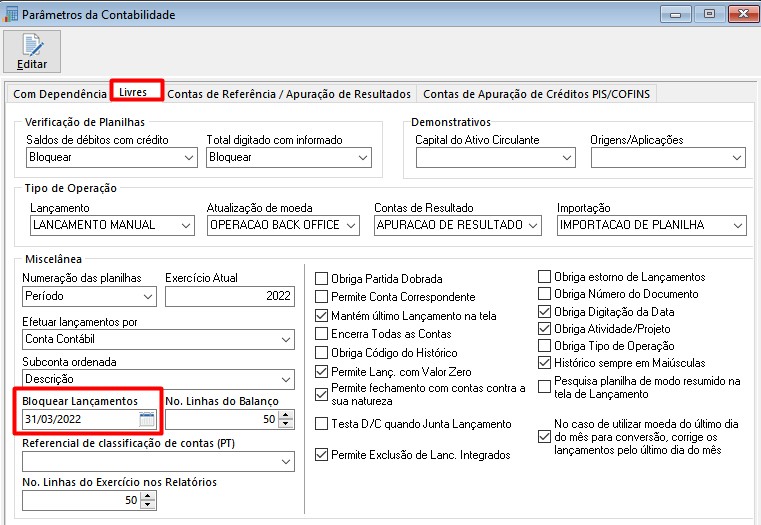Increase No. Linhas do Balanço value

(x=286, y=415)
